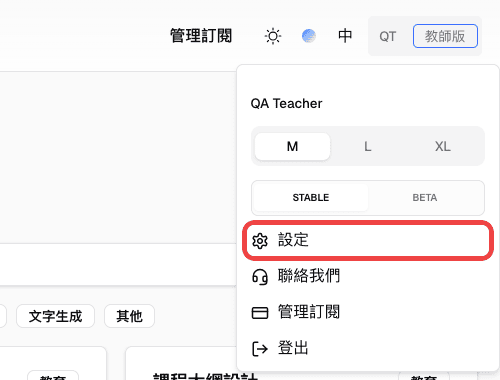The height and width of the screenshot is (380, 500).
Task: Switch language via the 中 button
Action: tap(345, 36)
